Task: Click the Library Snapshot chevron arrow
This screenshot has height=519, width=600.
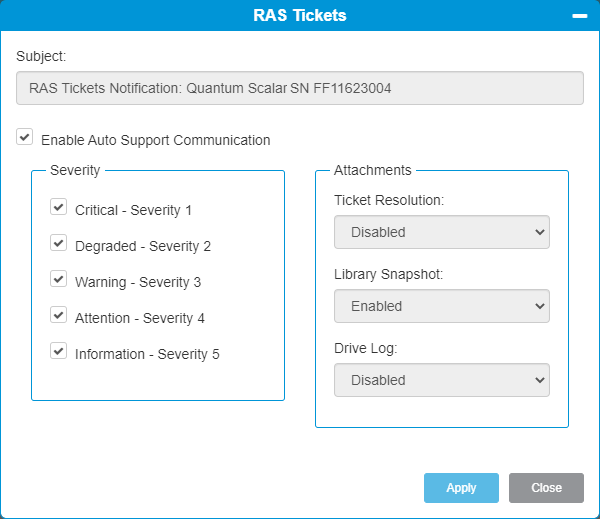Action: (540, 306)
